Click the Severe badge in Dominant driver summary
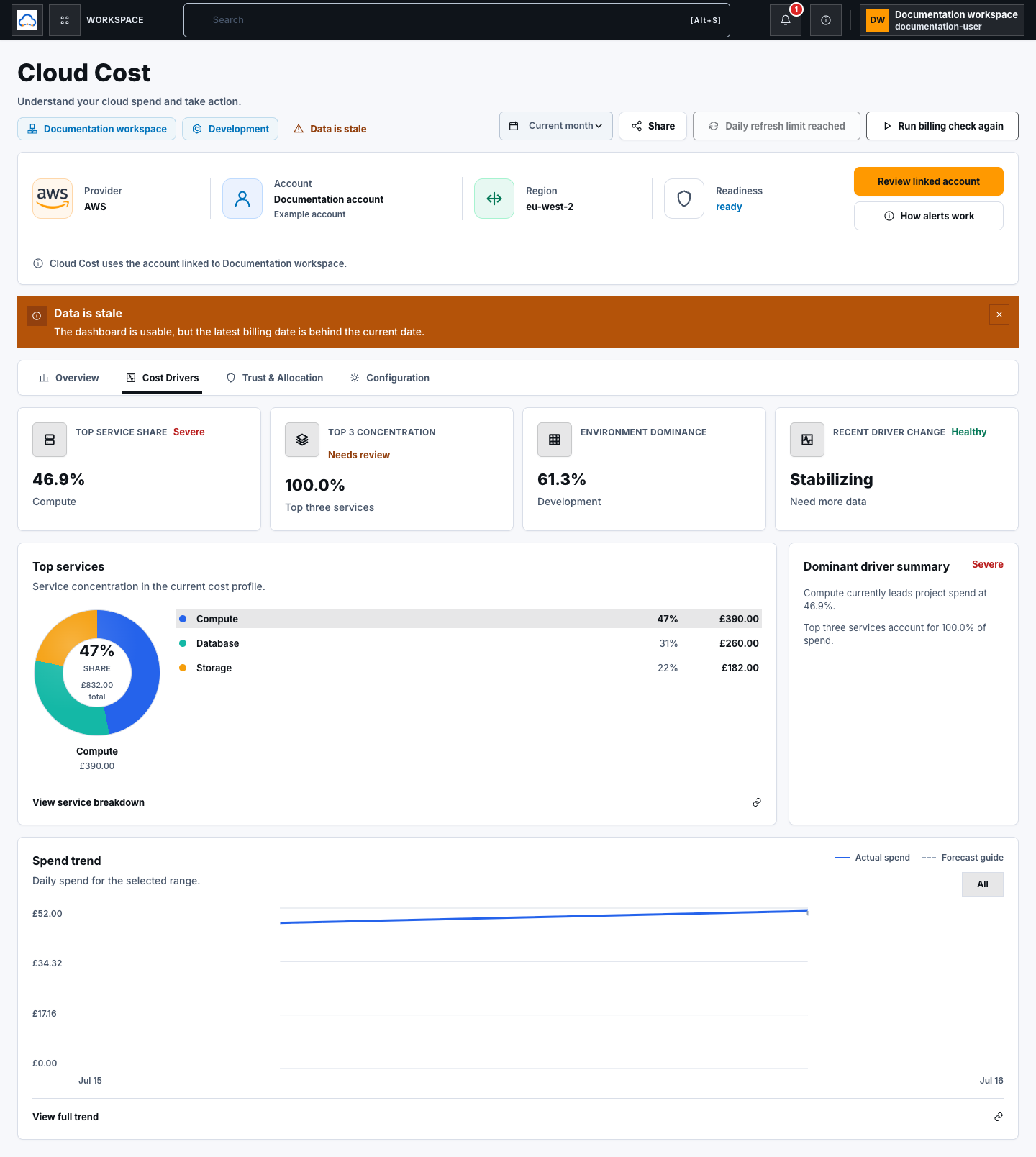Screen dimensions: 1036x1157 coord(988,564)
